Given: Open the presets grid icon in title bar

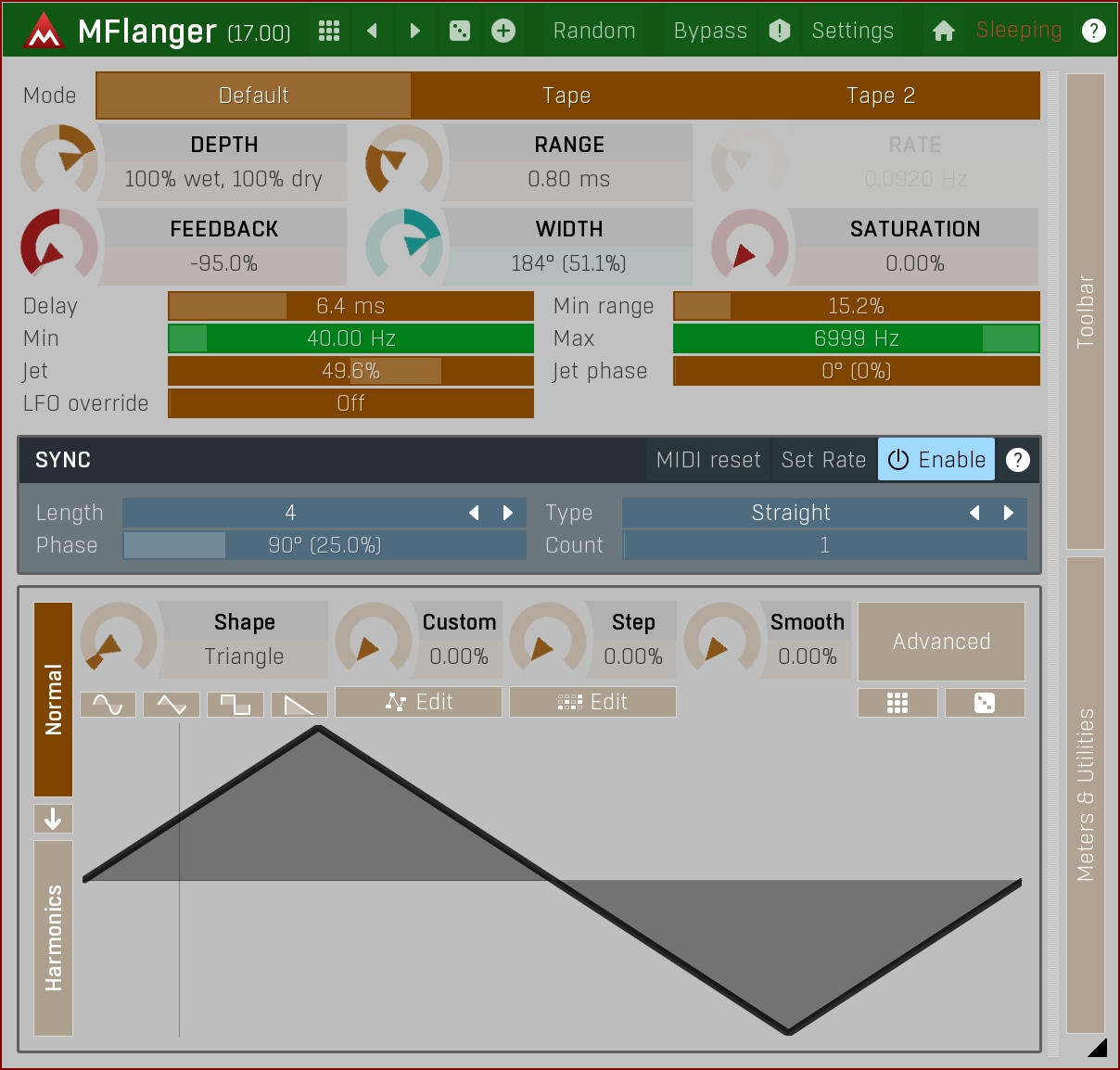Looking at the screenshot, I should pos(329,31).
